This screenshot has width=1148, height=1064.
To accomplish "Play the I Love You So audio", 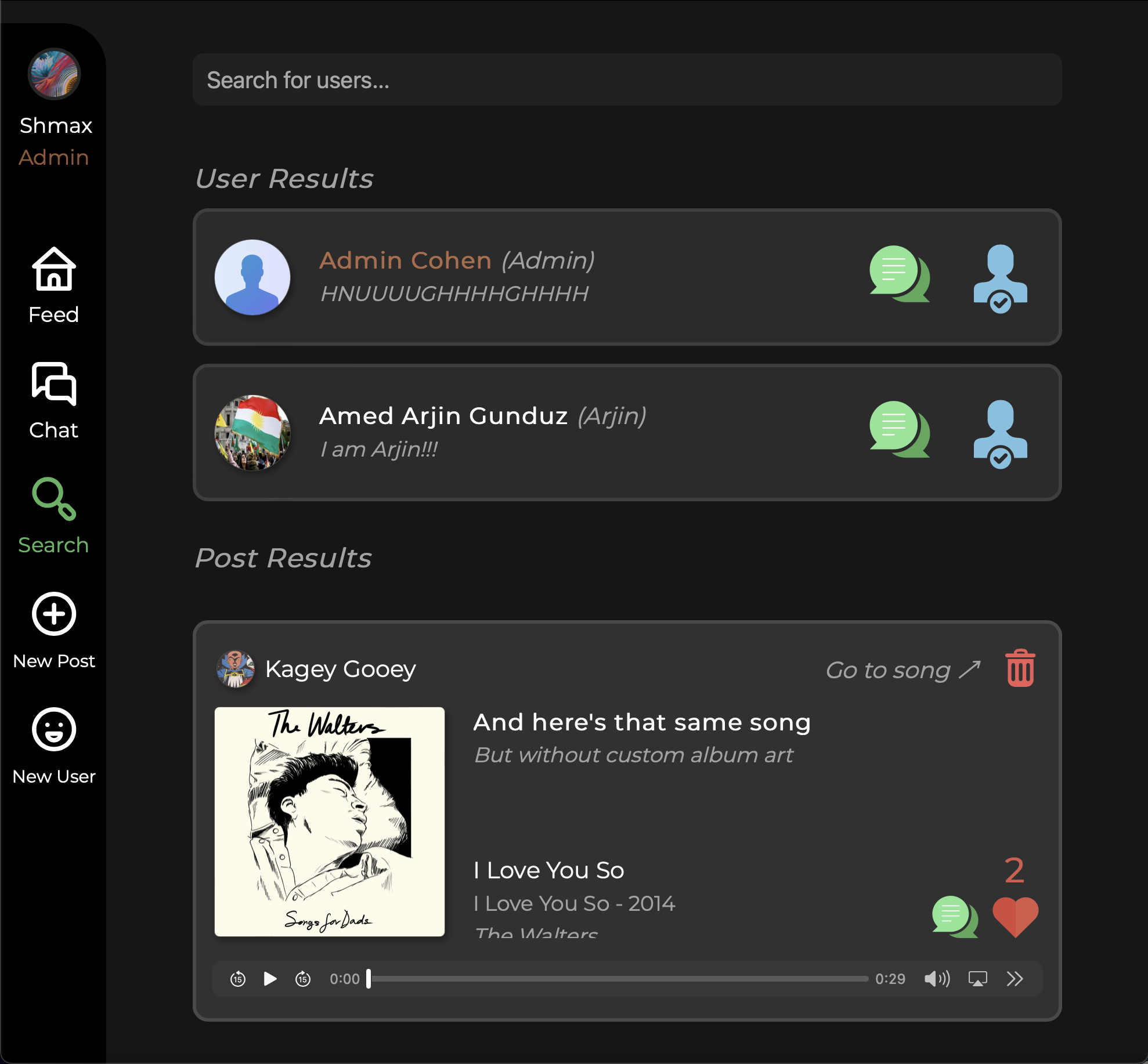I will coord(270,979).
